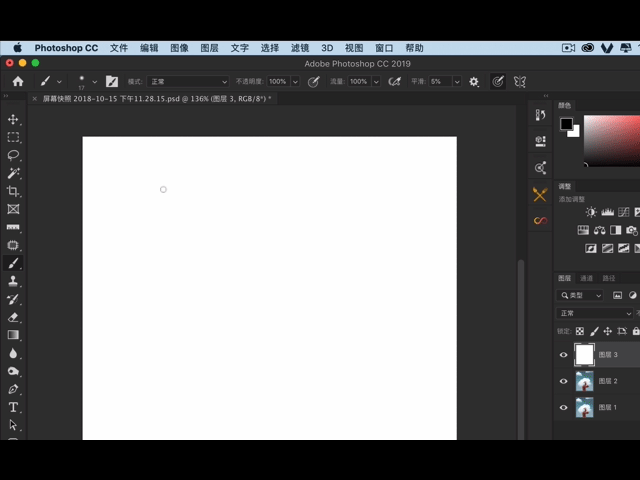Select the Frame tool
Viewport: 640px width, 480px height.
(13, 209)
